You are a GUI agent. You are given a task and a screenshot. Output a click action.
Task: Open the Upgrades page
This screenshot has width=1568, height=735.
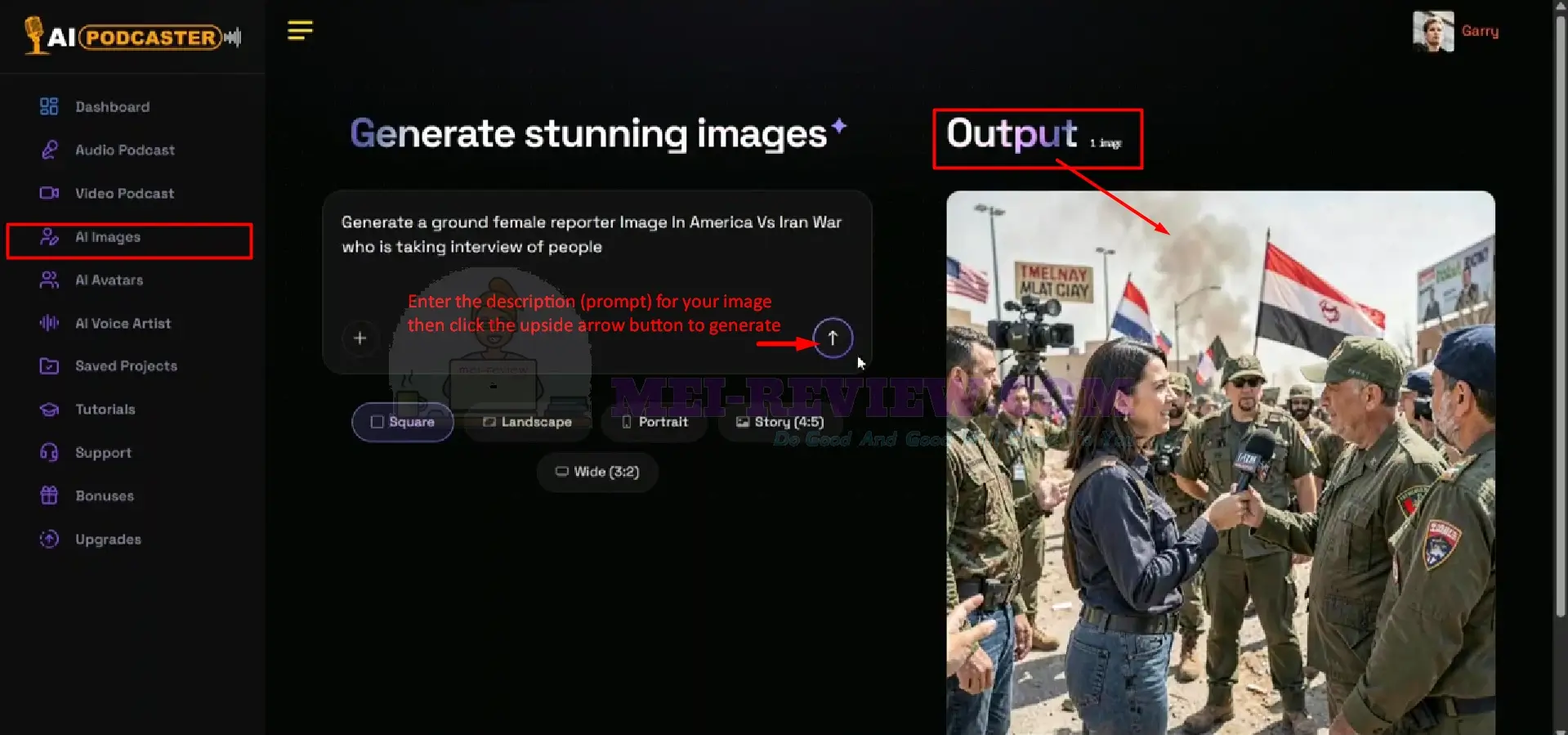[109, 539]
